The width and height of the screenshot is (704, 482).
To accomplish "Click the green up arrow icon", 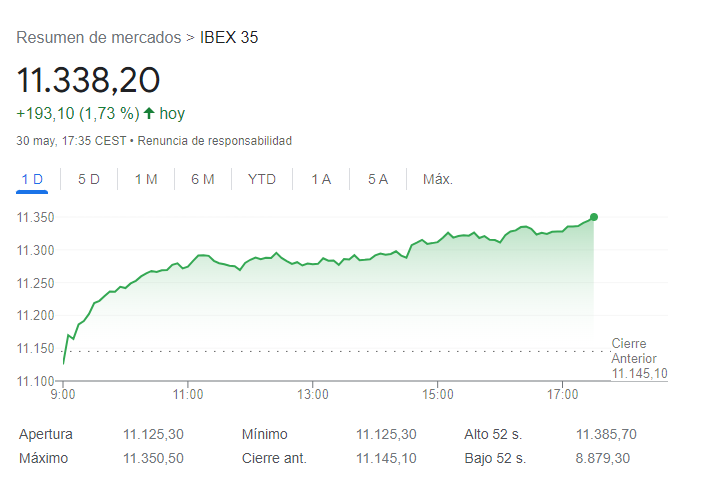I will pyautogui.click(x=149, y=114).
